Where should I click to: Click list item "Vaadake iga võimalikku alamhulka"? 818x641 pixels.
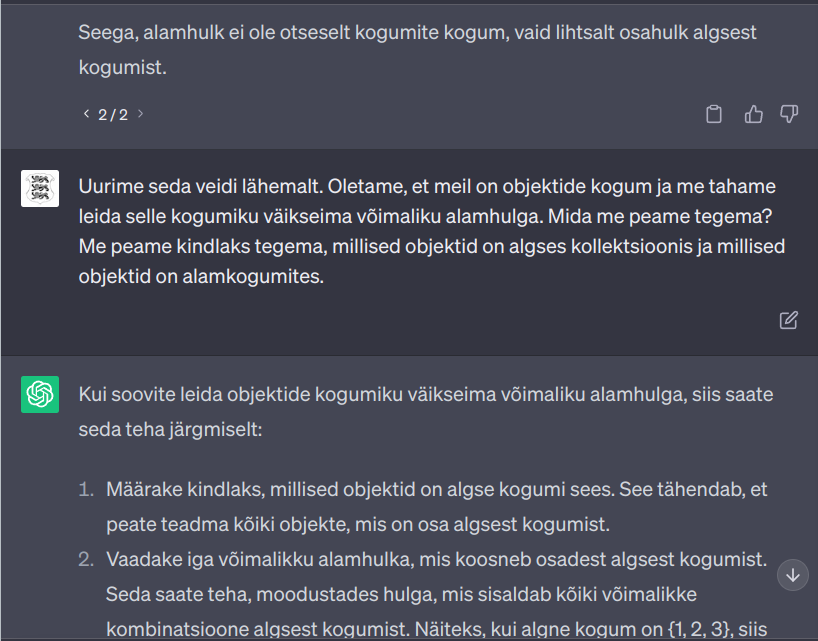click(x=436, y=593)
